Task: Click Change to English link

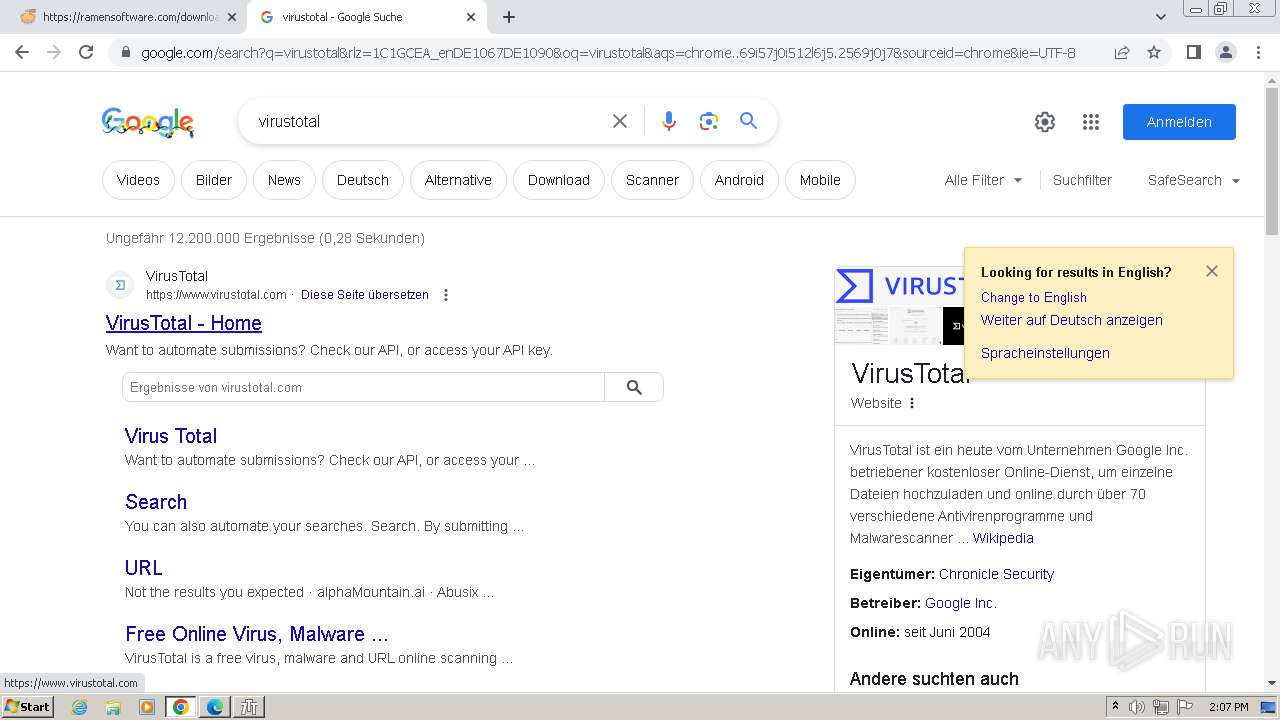Action: pos(1034,297)
